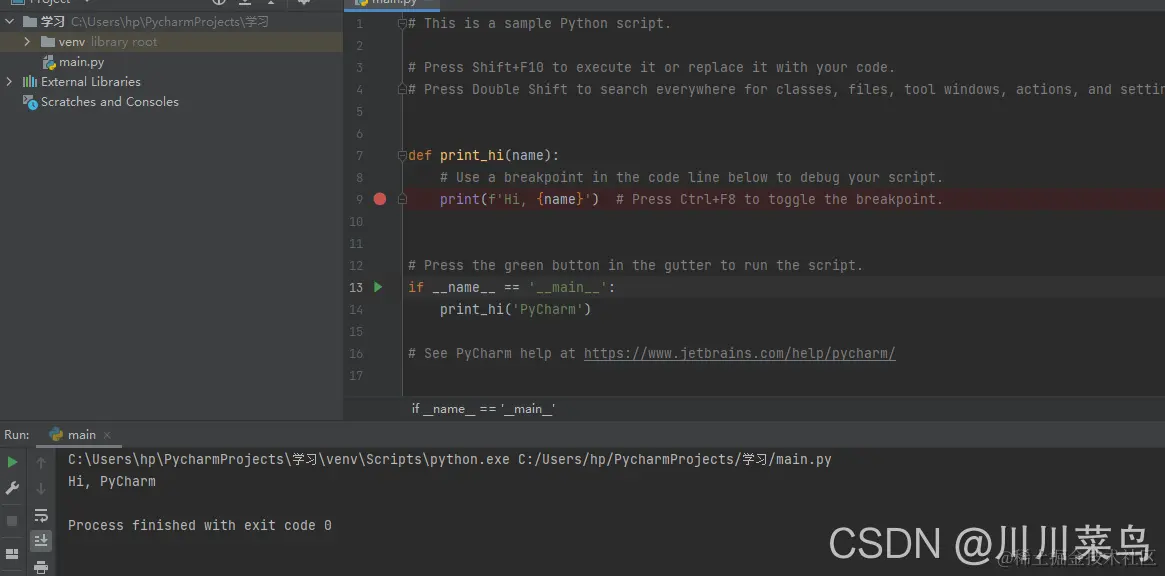Click 'Process finished with exit code 0' text

tap(200, 525)
